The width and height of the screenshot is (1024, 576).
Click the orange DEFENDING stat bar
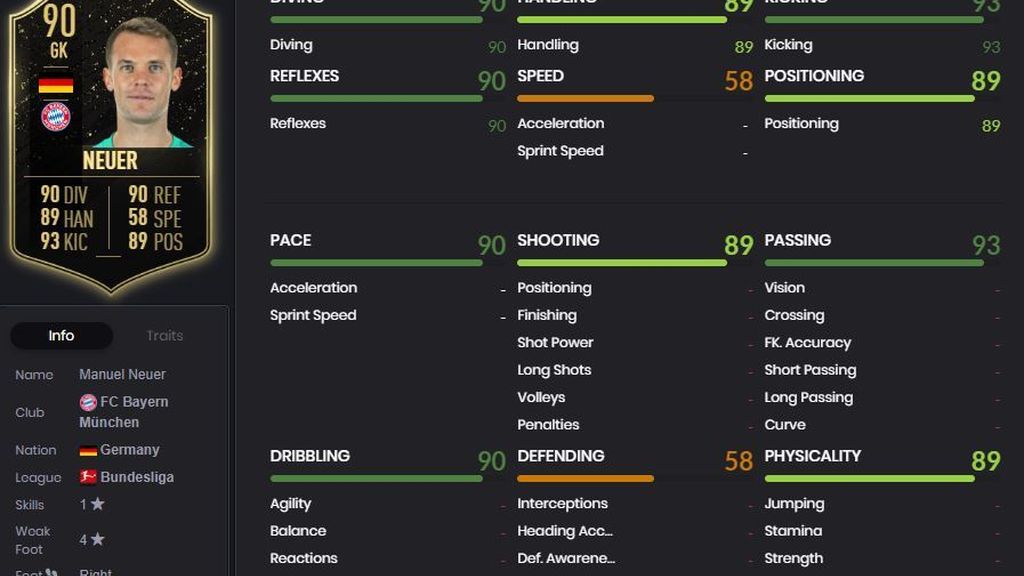pos(585,479)
